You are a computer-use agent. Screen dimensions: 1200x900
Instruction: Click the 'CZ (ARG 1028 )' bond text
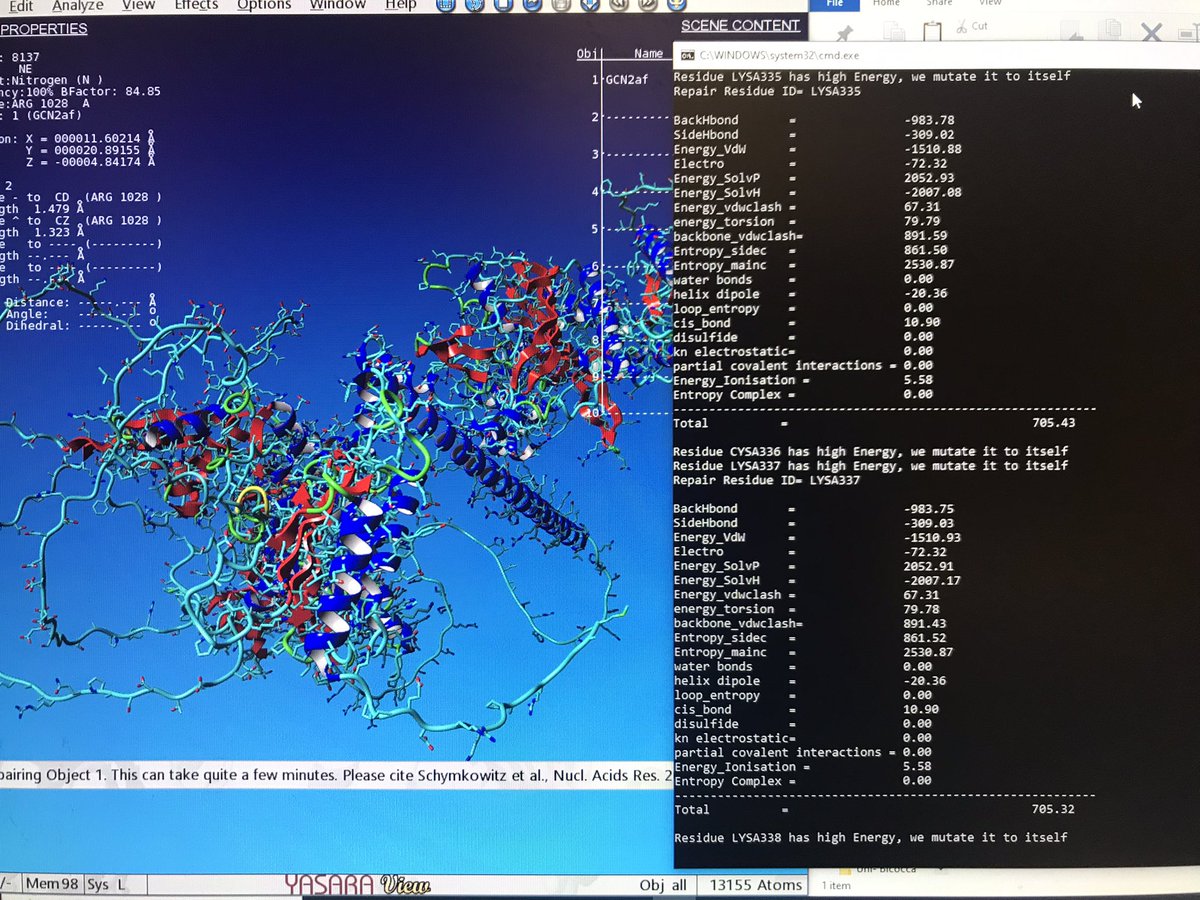(109, 220)
